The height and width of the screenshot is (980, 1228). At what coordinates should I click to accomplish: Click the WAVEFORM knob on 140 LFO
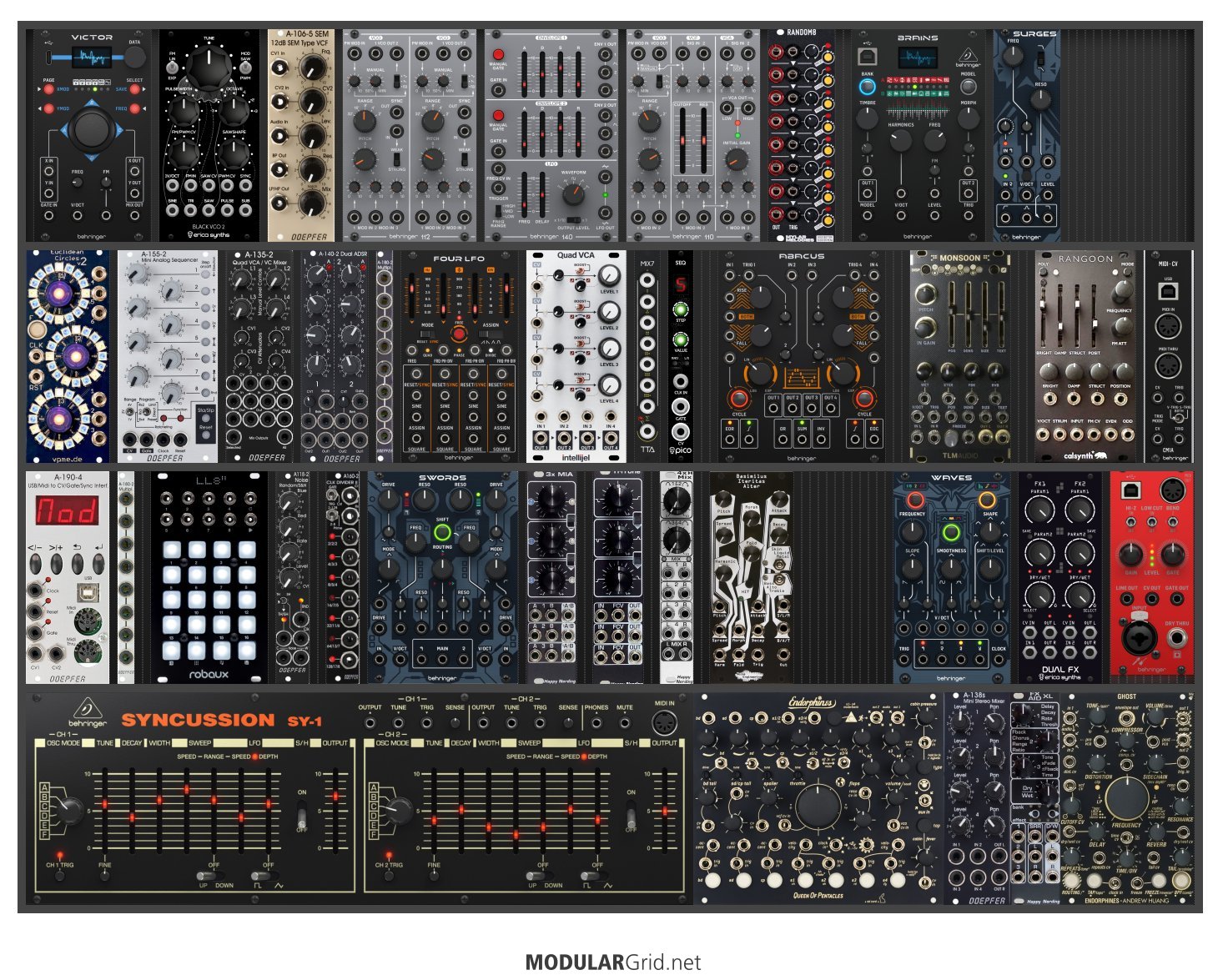tap(573, 194)
